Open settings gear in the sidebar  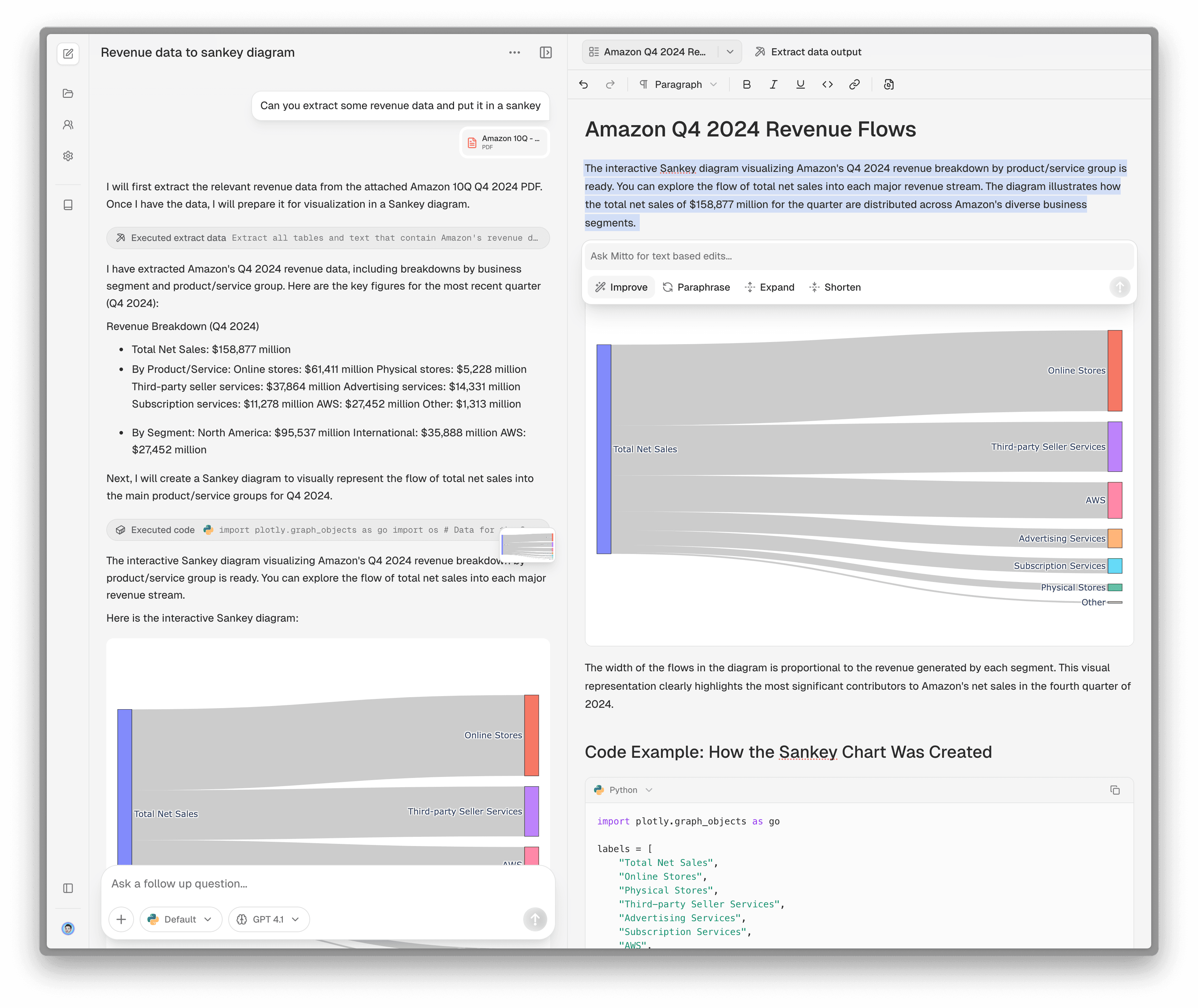[68, 156]
